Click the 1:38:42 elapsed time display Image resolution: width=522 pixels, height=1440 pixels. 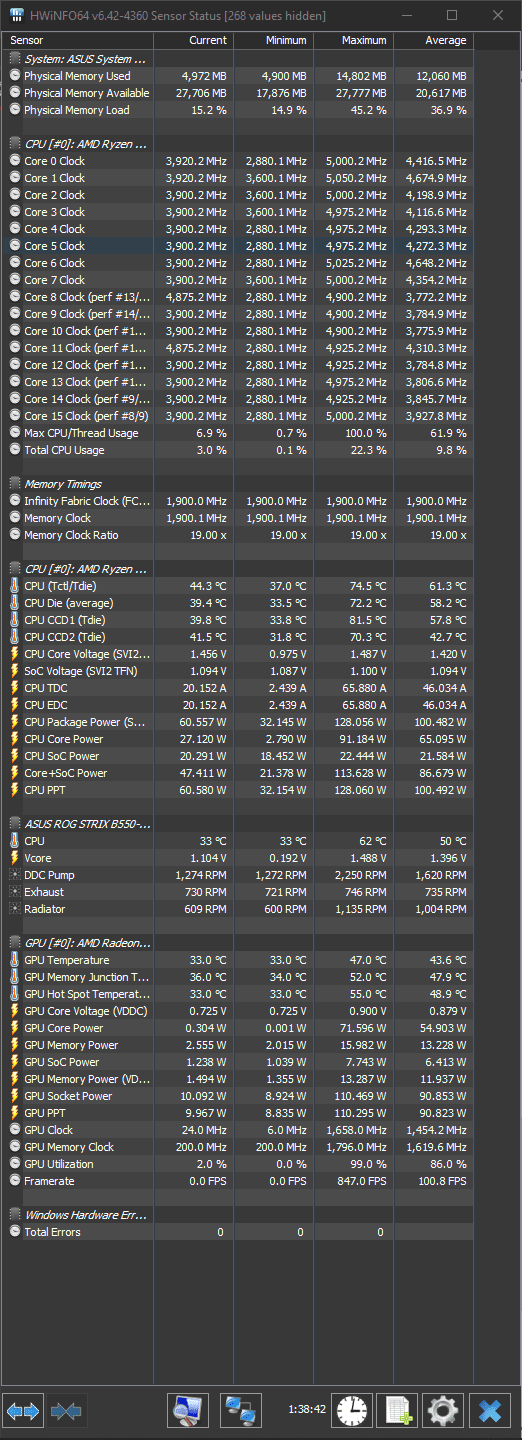(x=307, y=1409)
